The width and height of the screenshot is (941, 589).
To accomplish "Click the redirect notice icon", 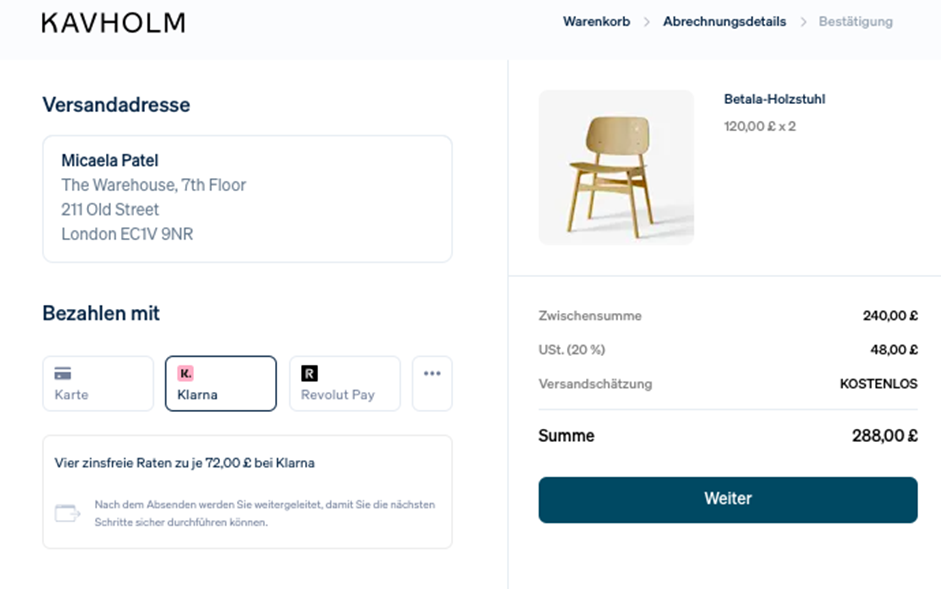I will click(67, 513).
